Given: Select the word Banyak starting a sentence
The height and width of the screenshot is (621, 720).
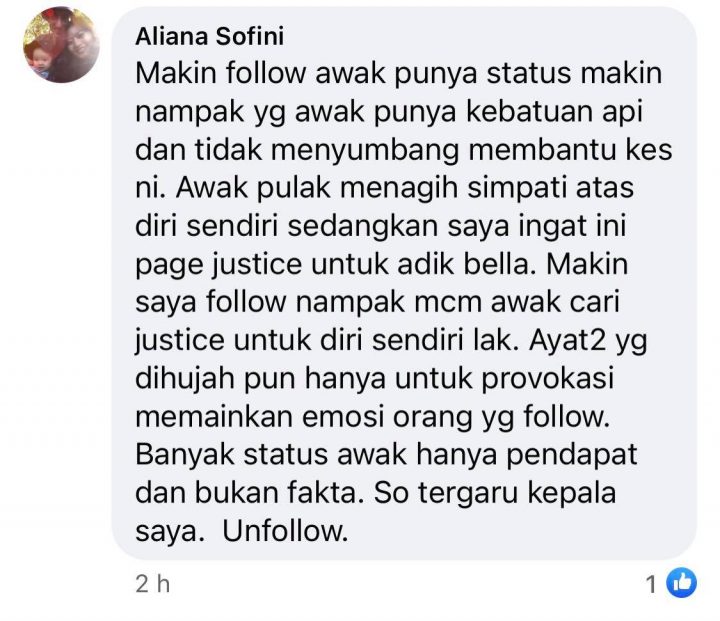Looking at the screenshot, I should click(x=186, y=455).
